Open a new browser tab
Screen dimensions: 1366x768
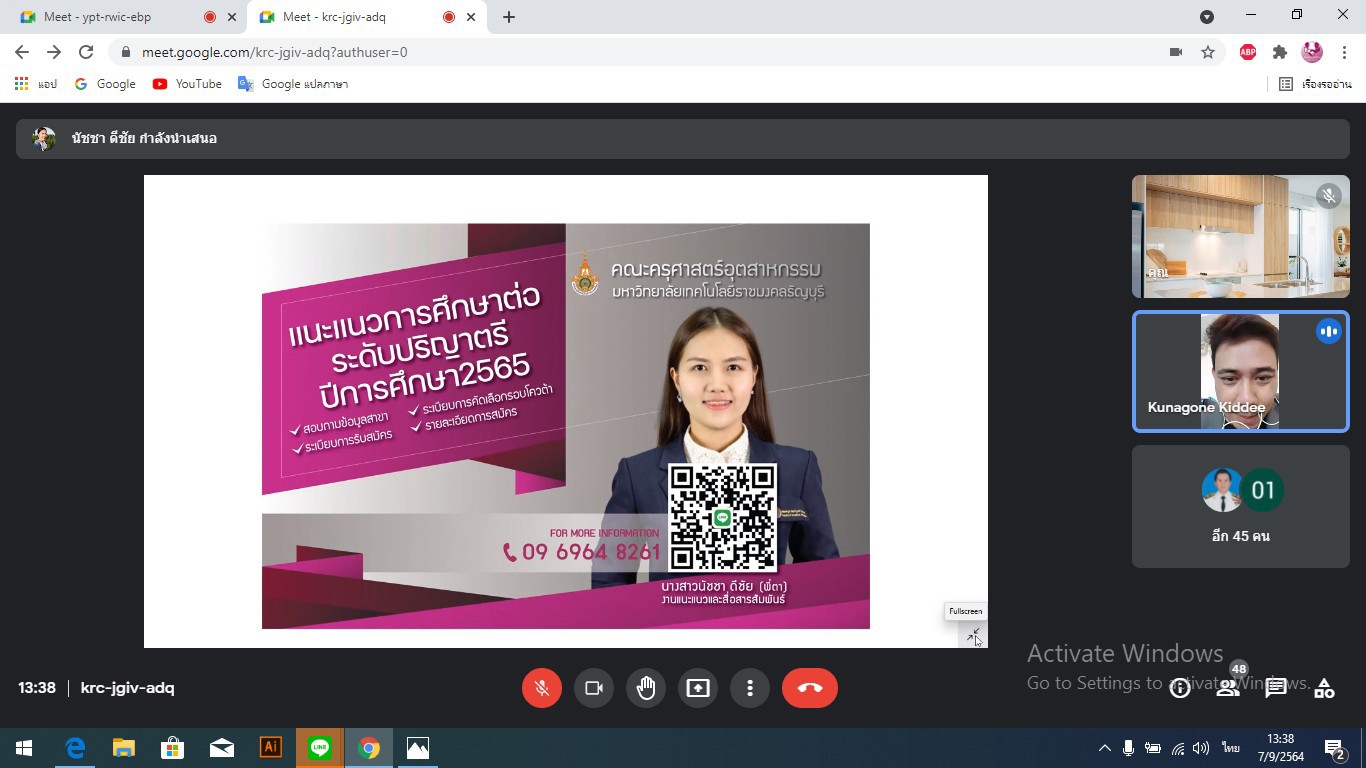point(509,17)
